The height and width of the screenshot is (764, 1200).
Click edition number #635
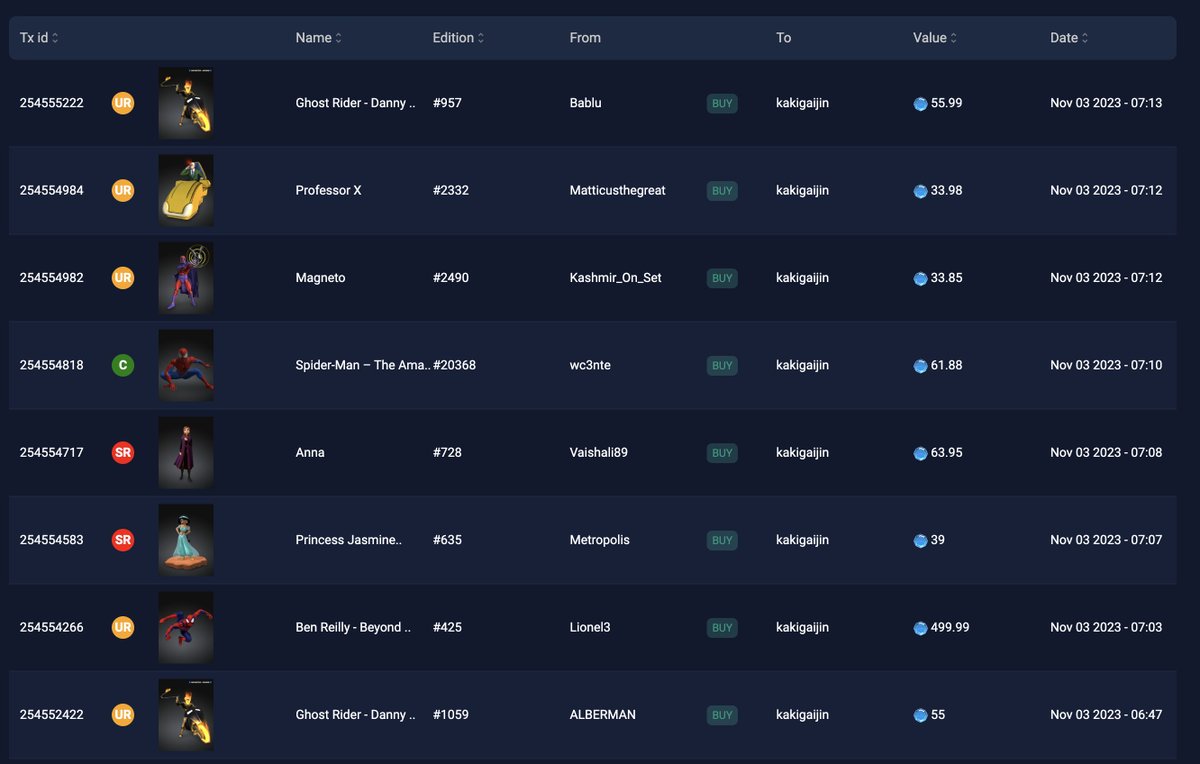click(x=447, y=540)
